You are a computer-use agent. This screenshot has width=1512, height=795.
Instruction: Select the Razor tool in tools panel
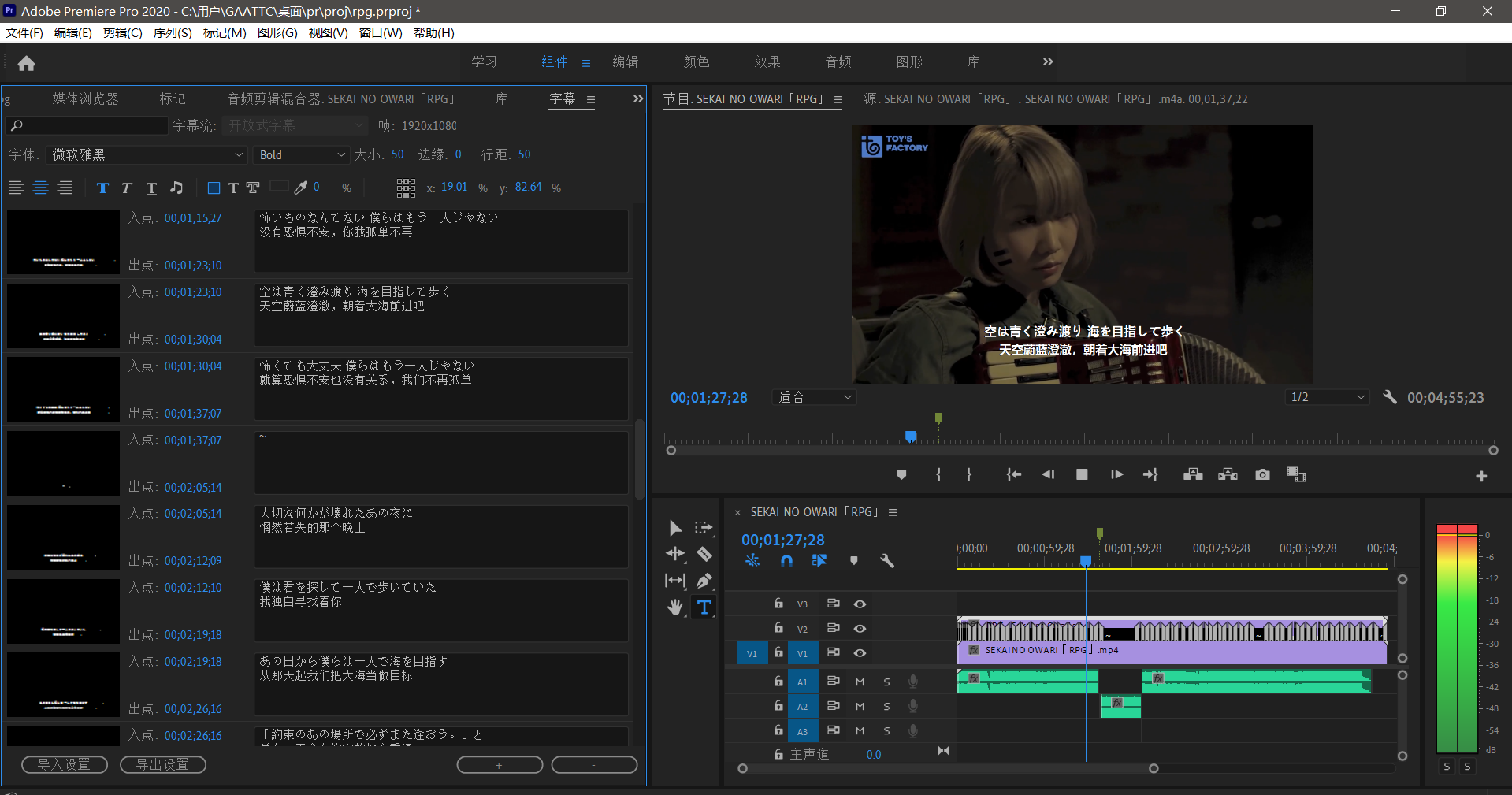(704, 554)
